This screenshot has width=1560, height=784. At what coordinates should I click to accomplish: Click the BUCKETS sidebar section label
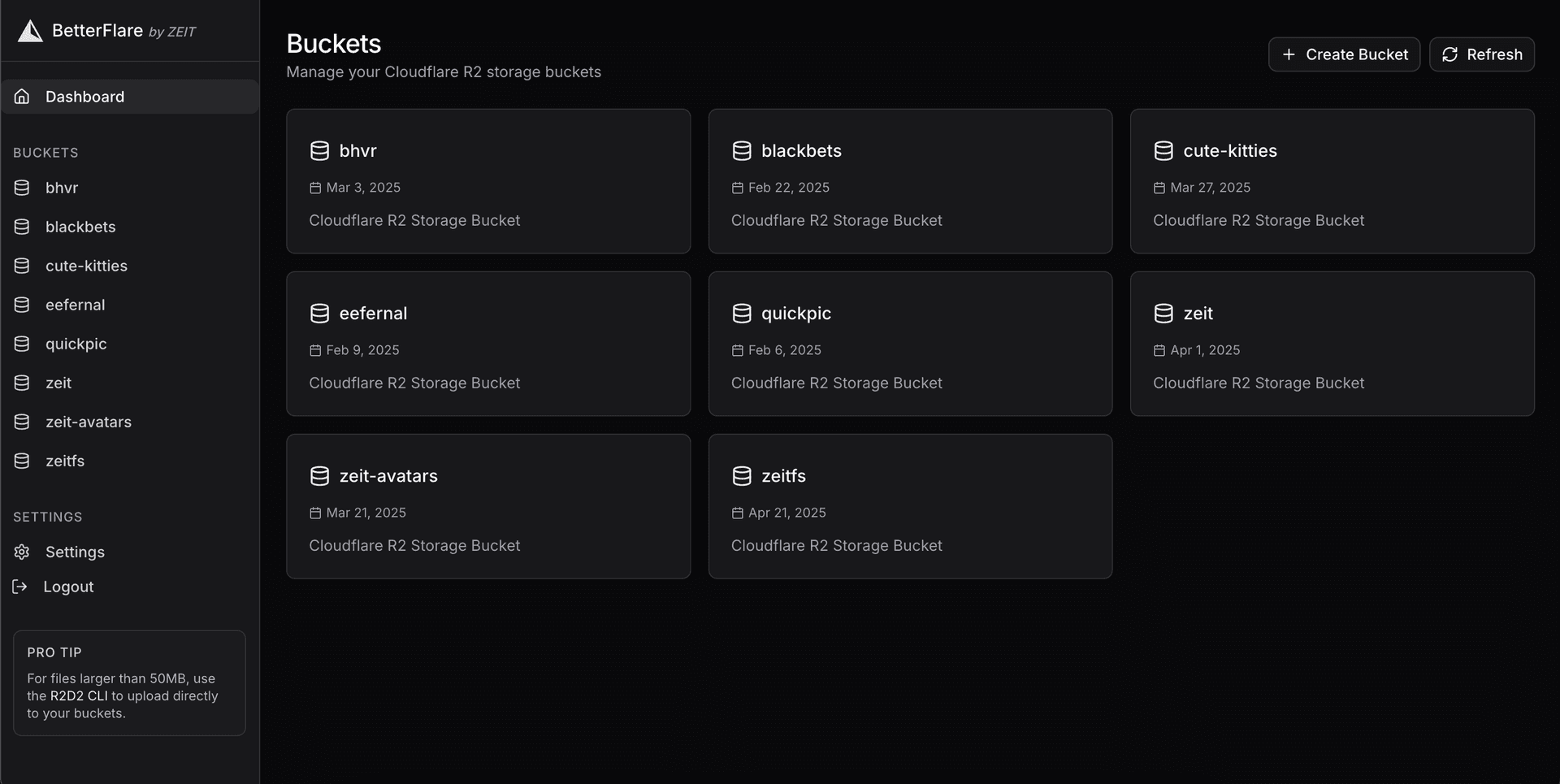tap(45, 153)
